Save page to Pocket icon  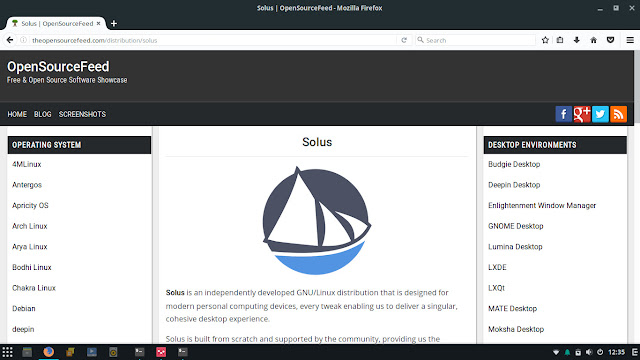(611, 40)
